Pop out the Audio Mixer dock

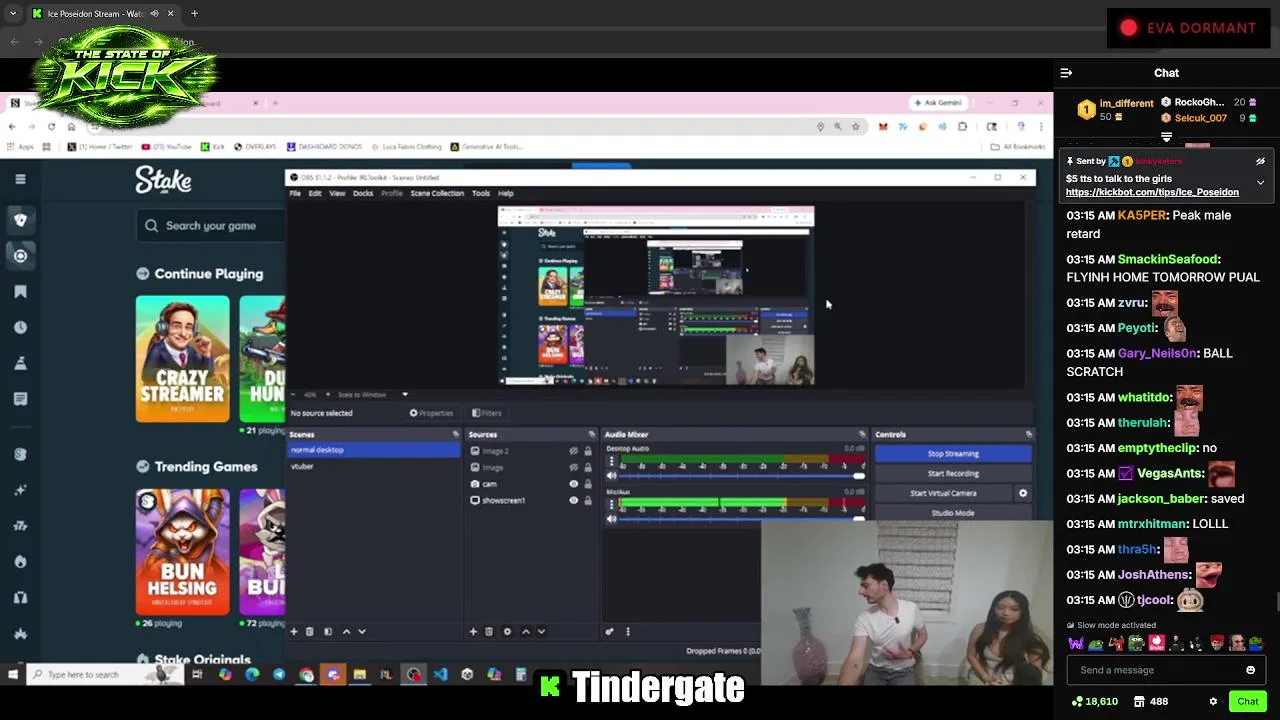862,434
